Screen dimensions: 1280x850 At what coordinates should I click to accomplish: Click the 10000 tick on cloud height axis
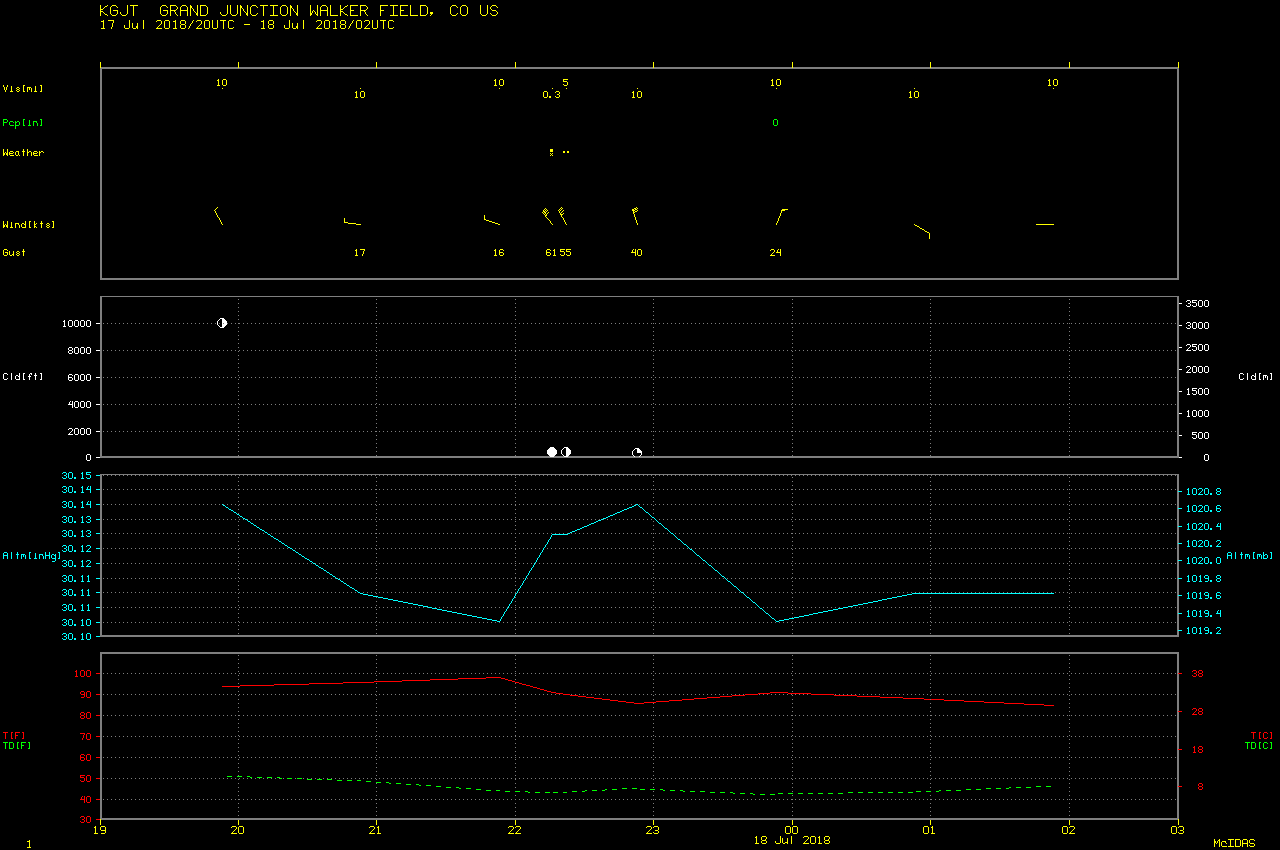tap(77, 324)
